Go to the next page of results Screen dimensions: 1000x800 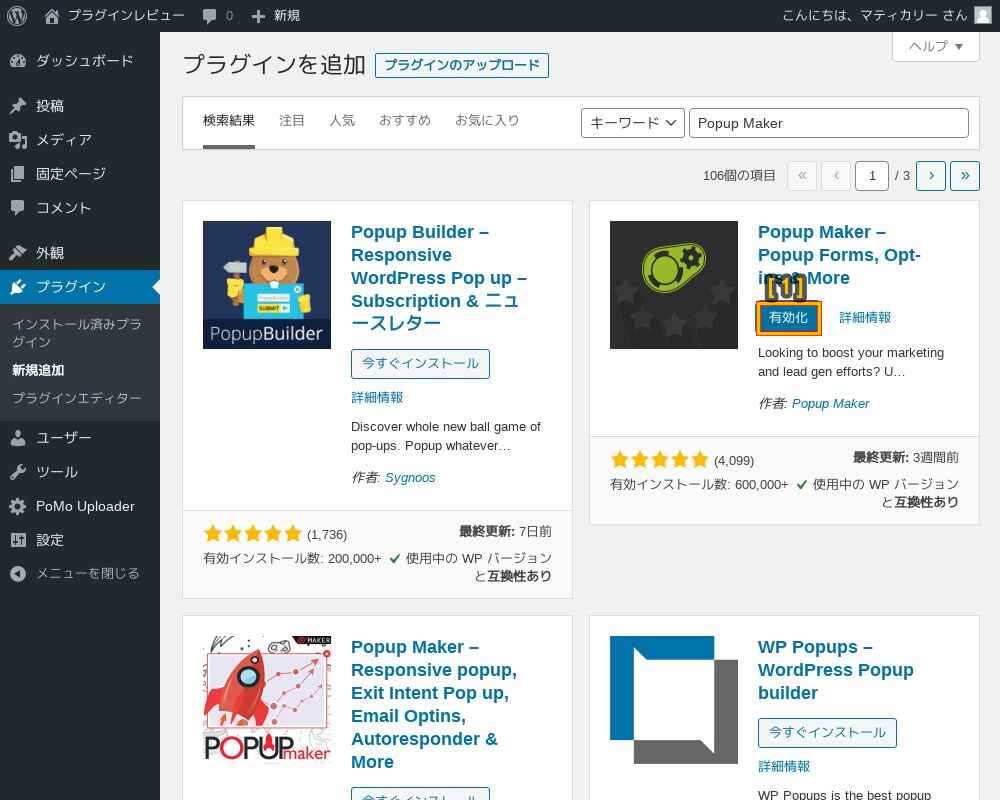(931, 175)
